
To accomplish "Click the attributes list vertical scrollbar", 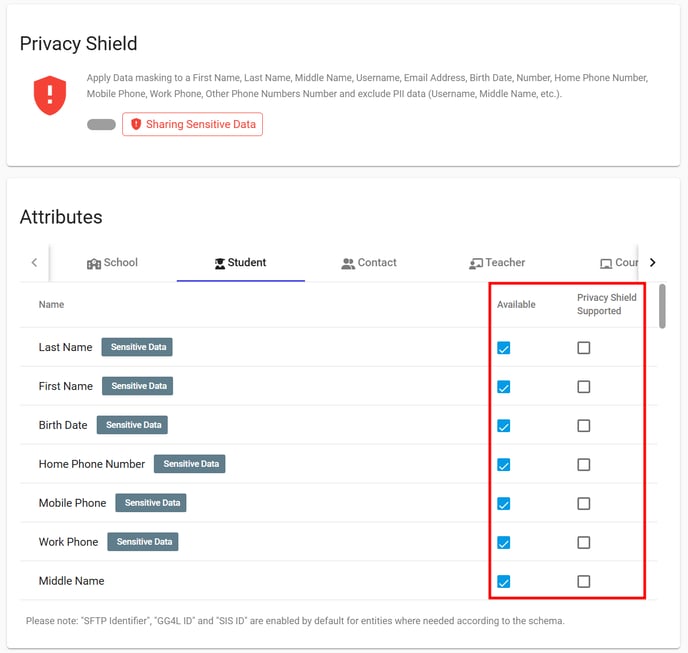I will (x=662, y=306).
